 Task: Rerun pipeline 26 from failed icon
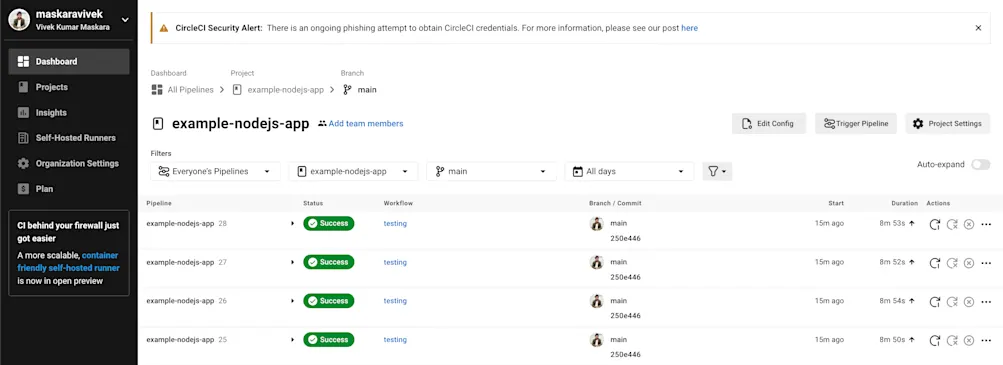pyautogui.click(x=952, y=302)
